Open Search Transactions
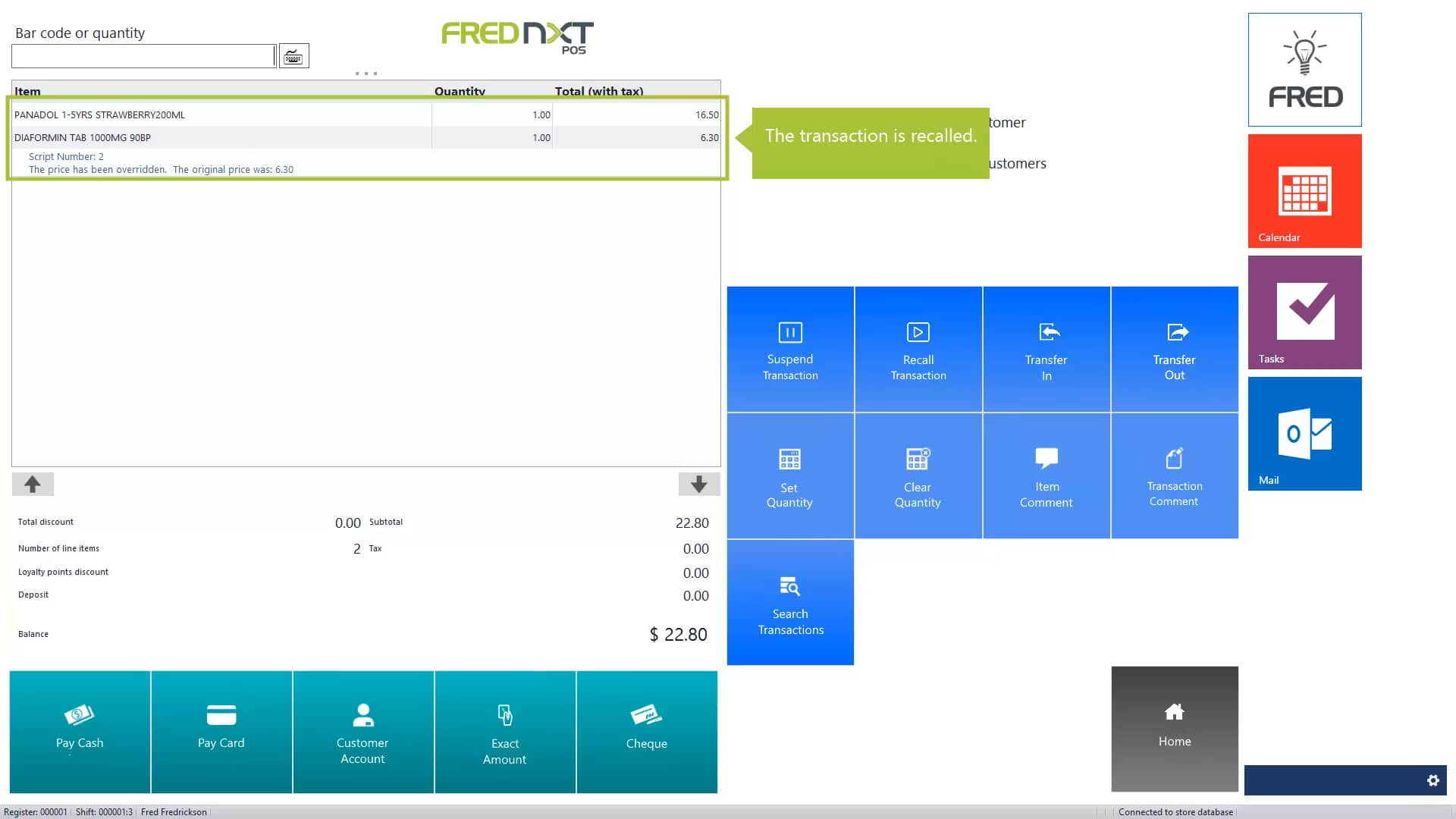Screen dimensions: 1456x819 tap(789, 603)
